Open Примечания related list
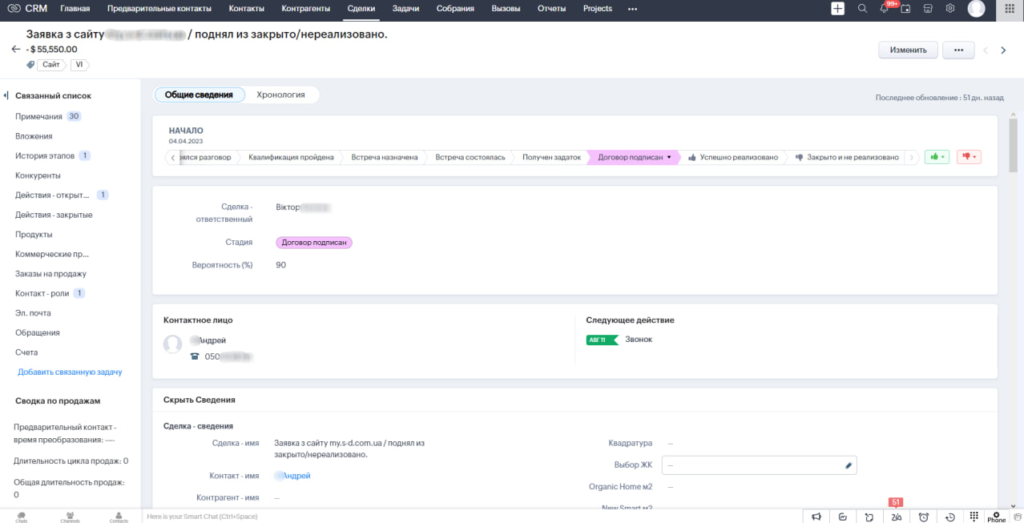 [39, 116]
